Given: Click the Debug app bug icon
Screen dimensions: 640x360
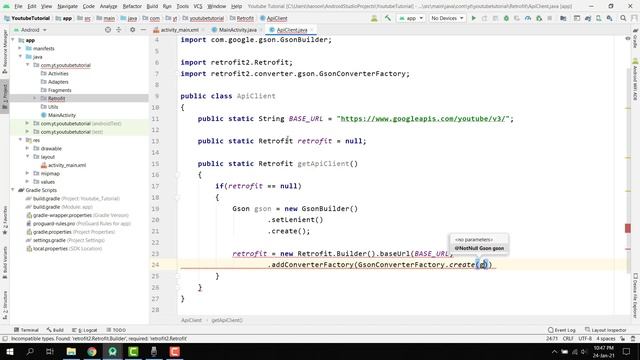Looking at the screenshot, I should [x=506, y=18].
